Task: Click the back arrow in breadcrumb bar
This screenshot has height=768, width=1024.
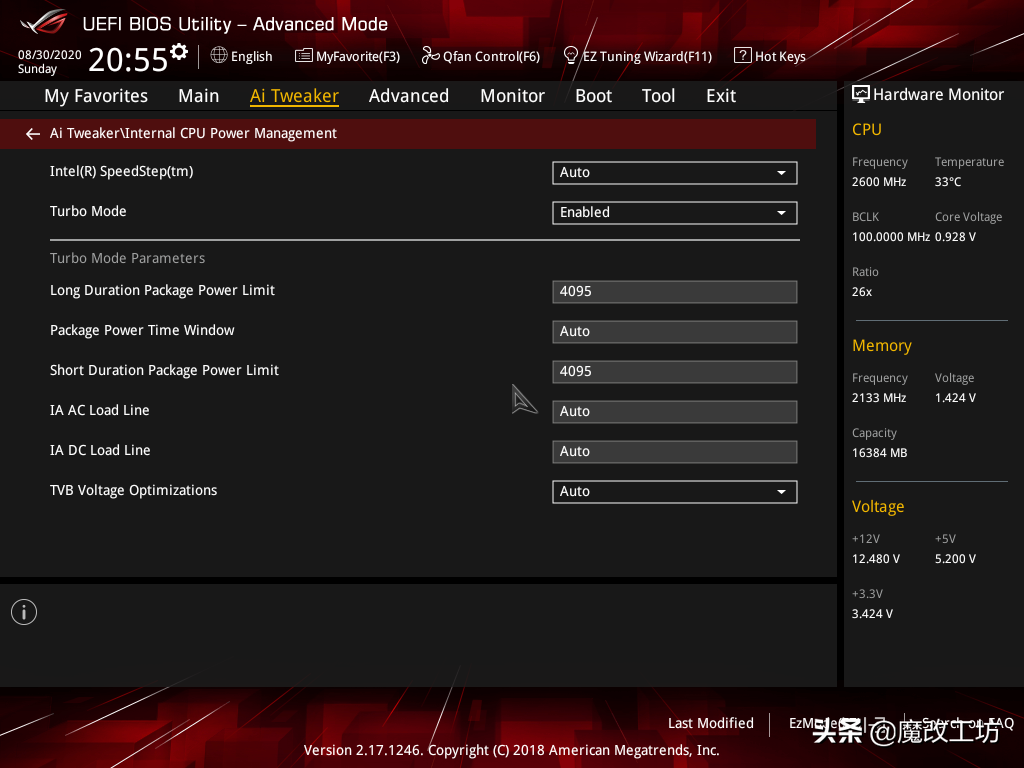Action: coord(33,134)
